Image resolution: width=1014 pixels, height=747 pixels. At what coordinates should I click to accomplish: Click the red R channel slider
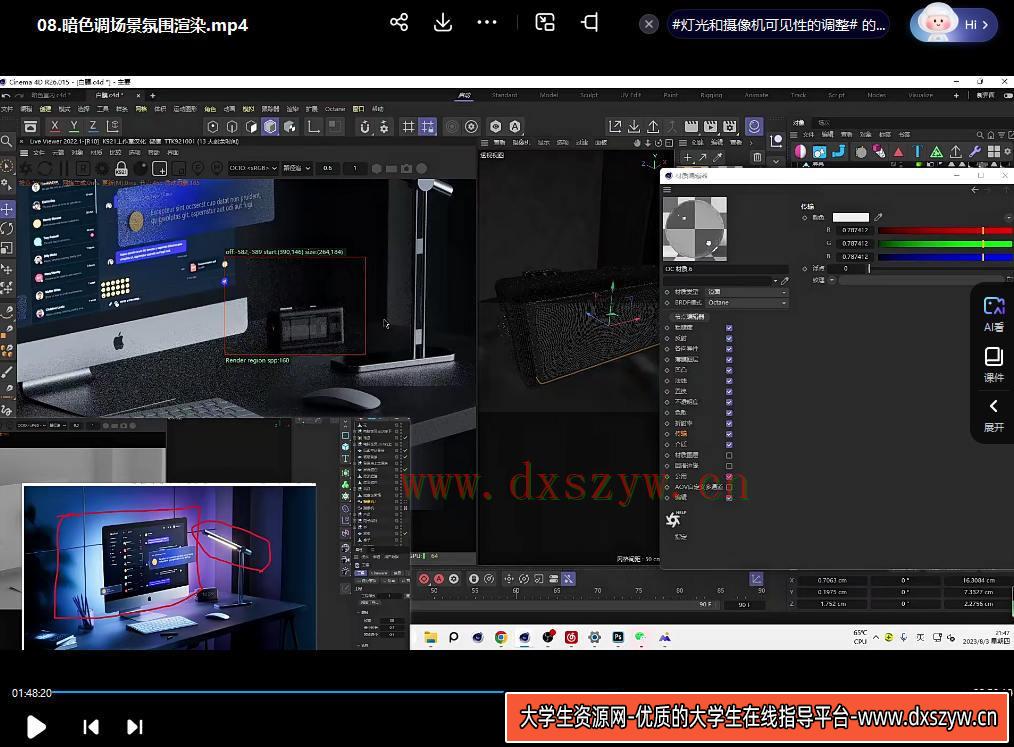pos(945,230)
